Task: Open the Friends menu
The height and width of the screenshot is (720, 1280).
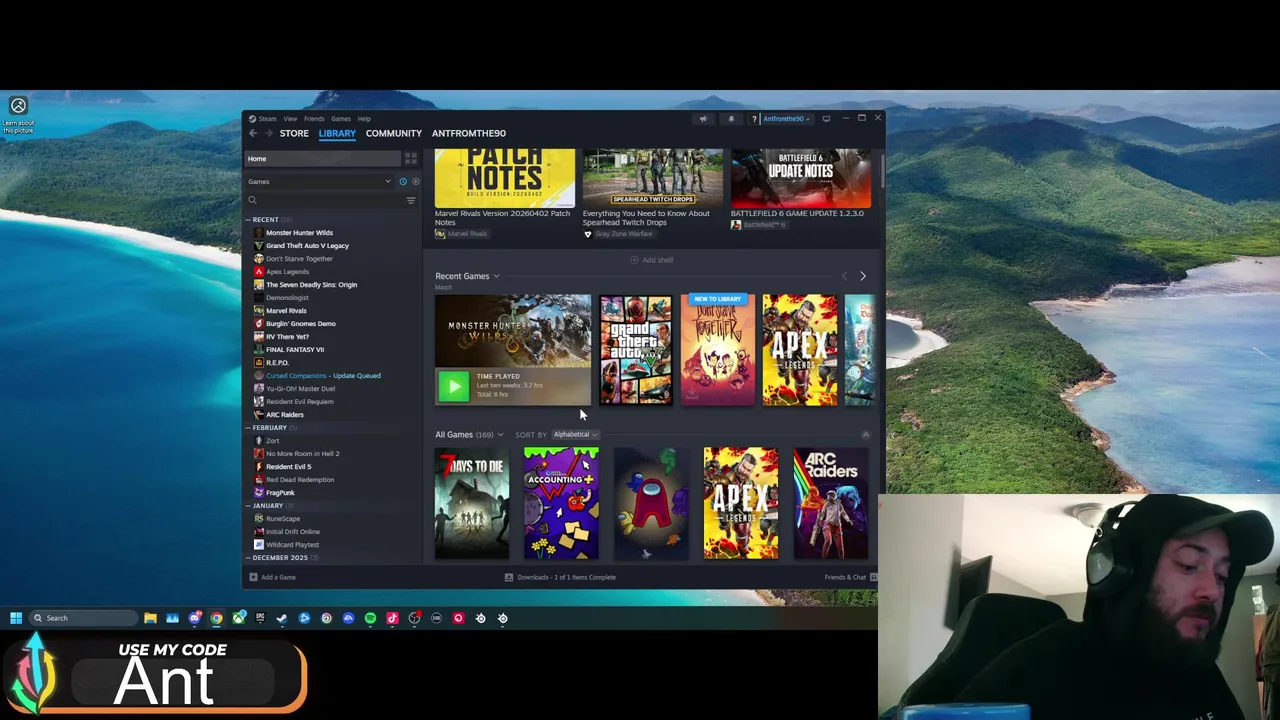Action: [314, 119]
